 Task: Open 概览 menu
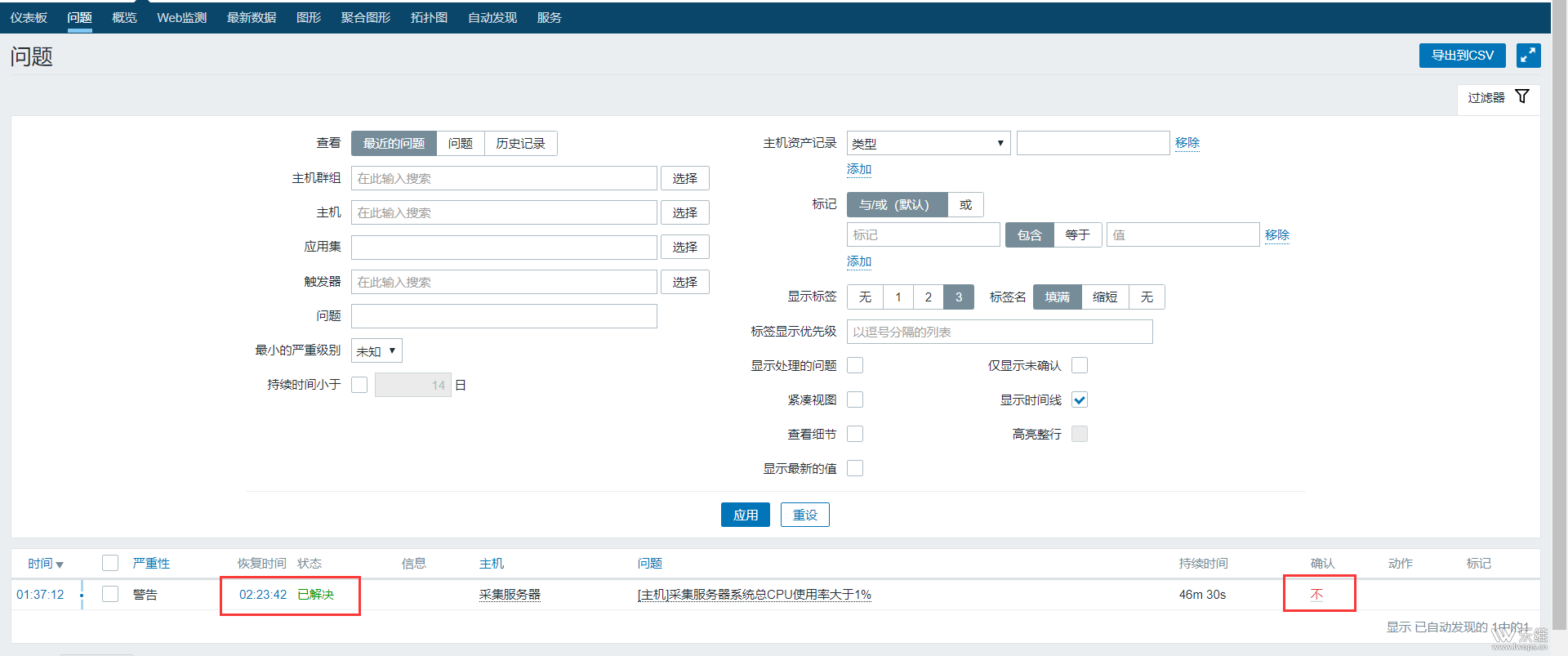pyautogui.click(x=124, y=17)
